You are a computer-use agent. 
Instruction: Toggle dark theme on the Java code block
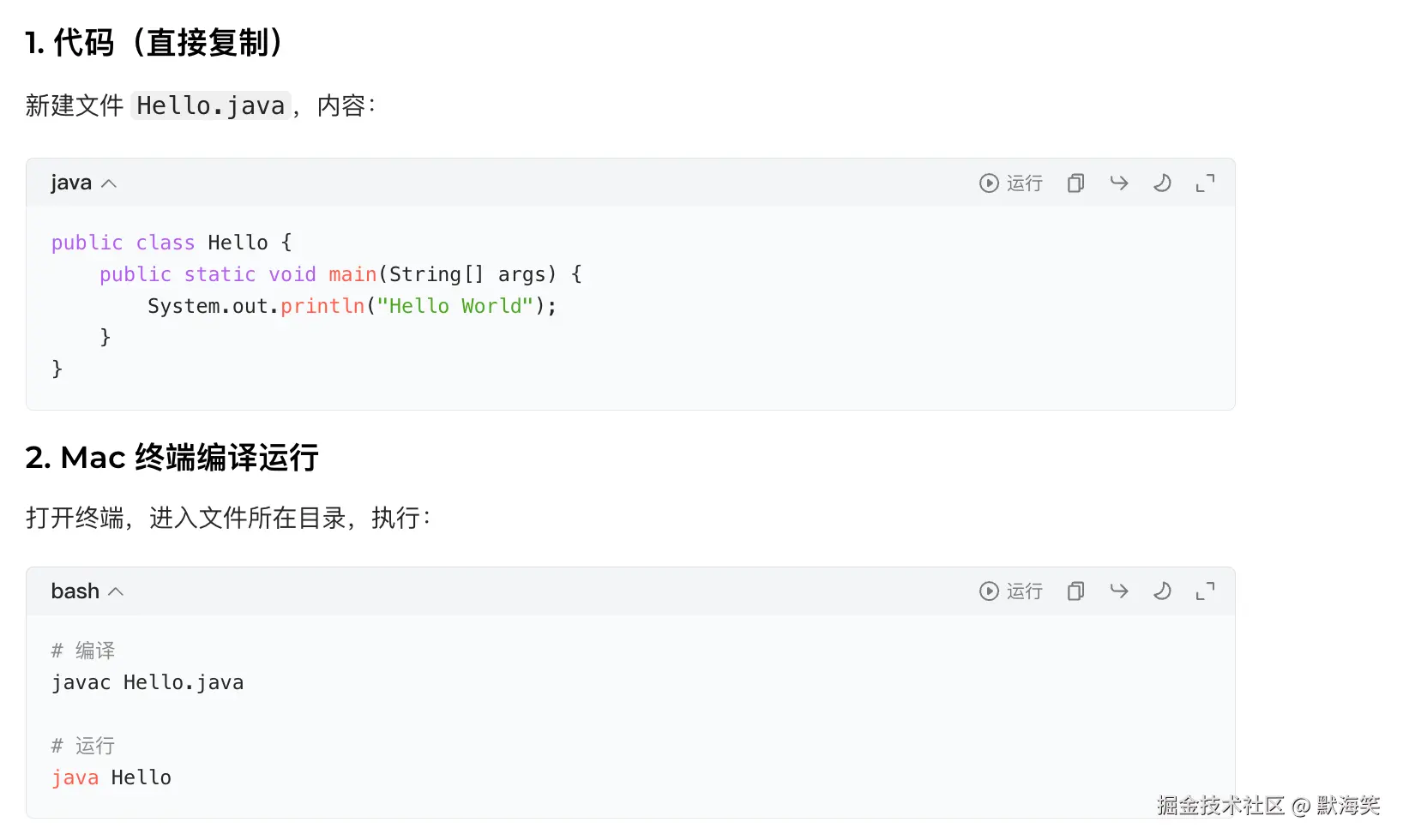tap(1162, 183)
